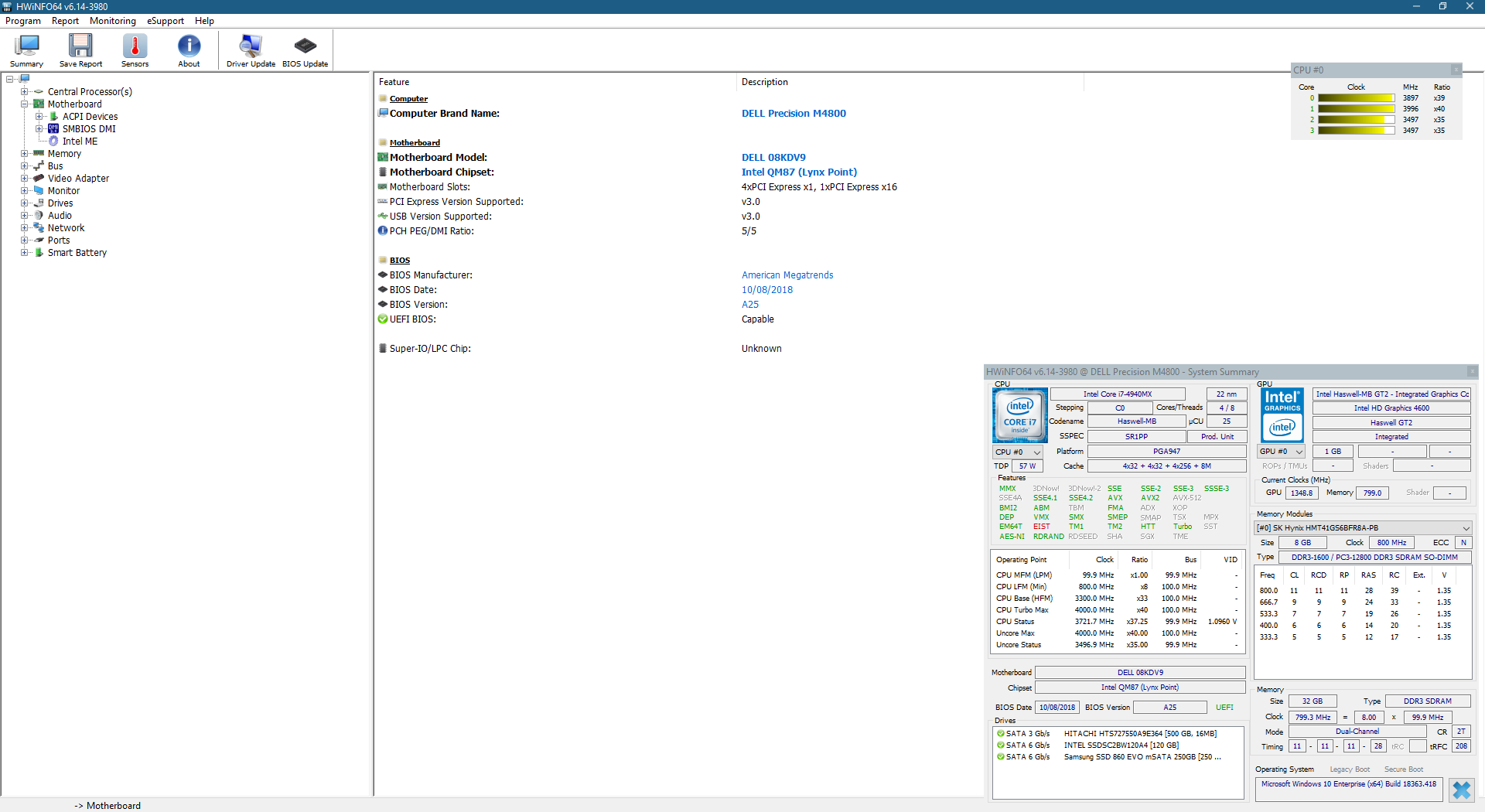Close the System Summary window

1473,372
